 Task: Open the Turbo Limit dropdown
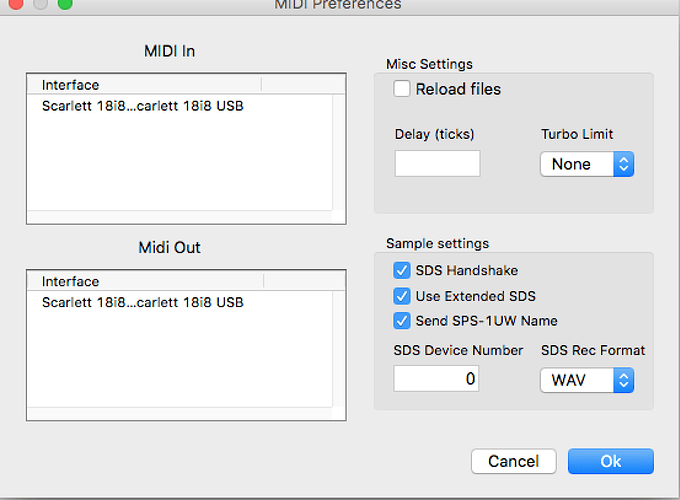coord(587,164)
